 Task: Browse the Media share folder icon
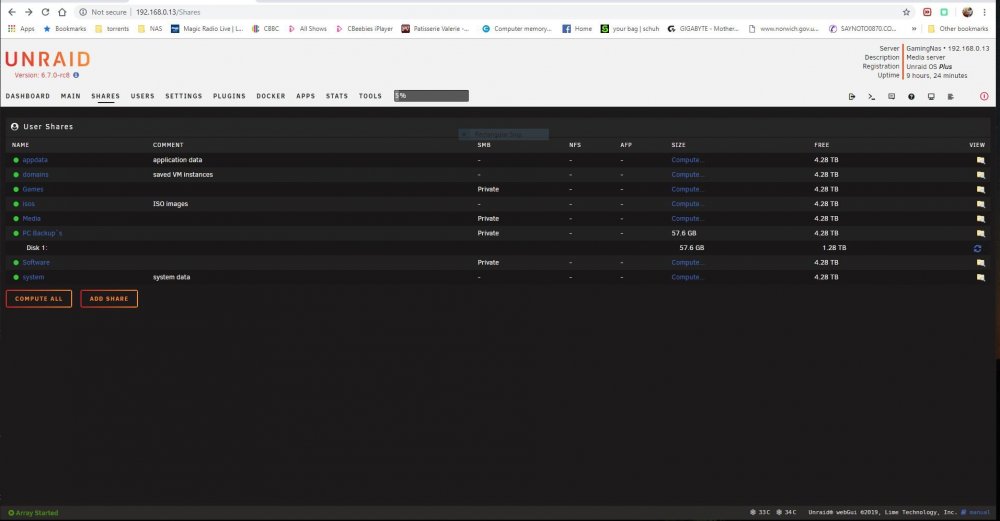point(980,219)
